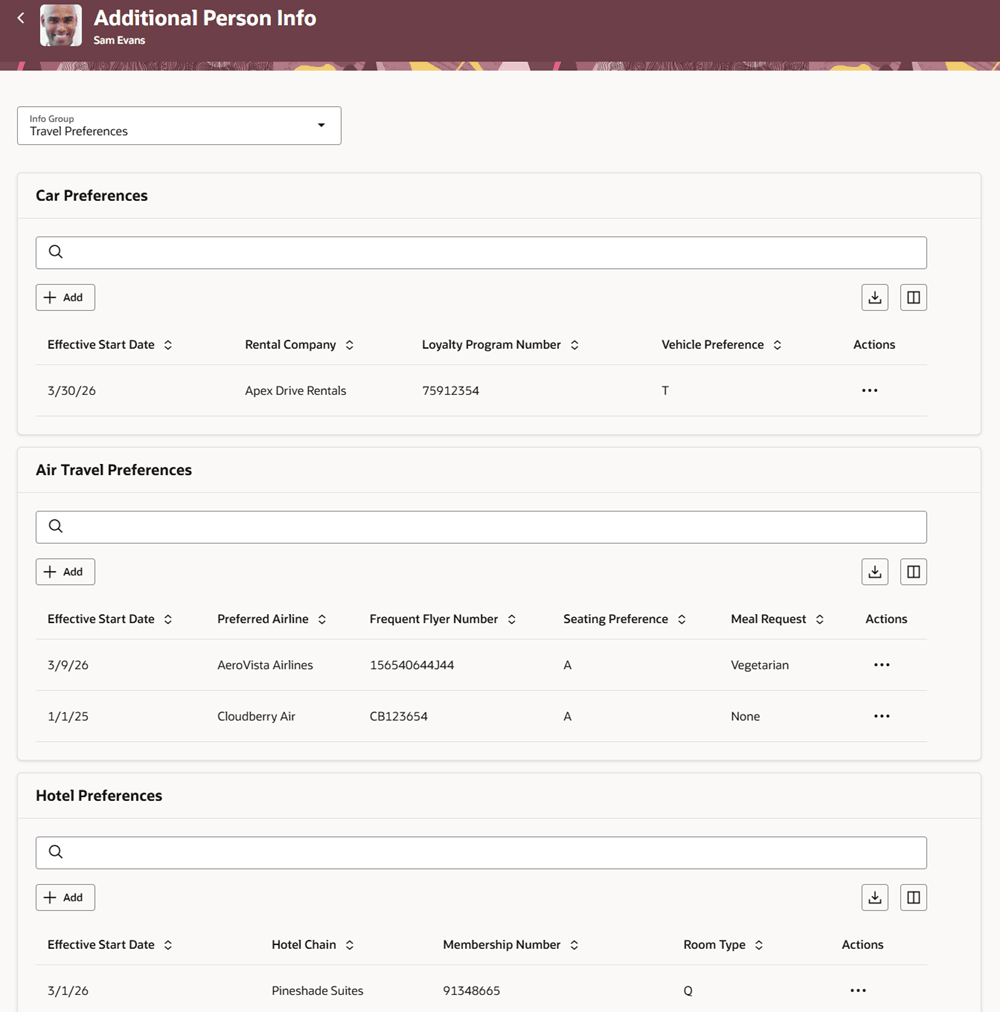Open the Info Group dropdown
The image size is (1000, 1012).
coord(179,126)
